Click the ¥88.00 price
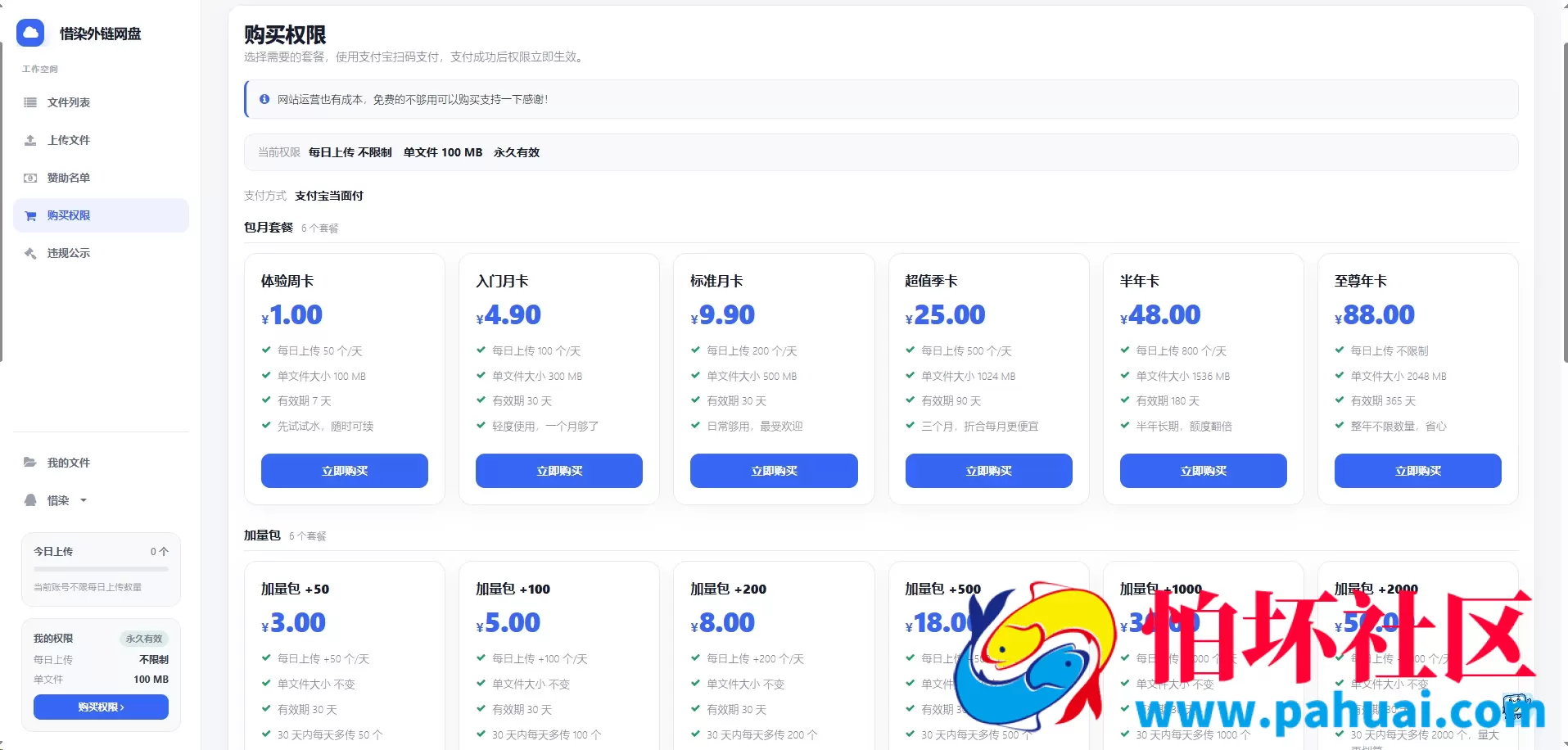The width and height of the screenshot is (1568, 750). (x=1375, y=315)
